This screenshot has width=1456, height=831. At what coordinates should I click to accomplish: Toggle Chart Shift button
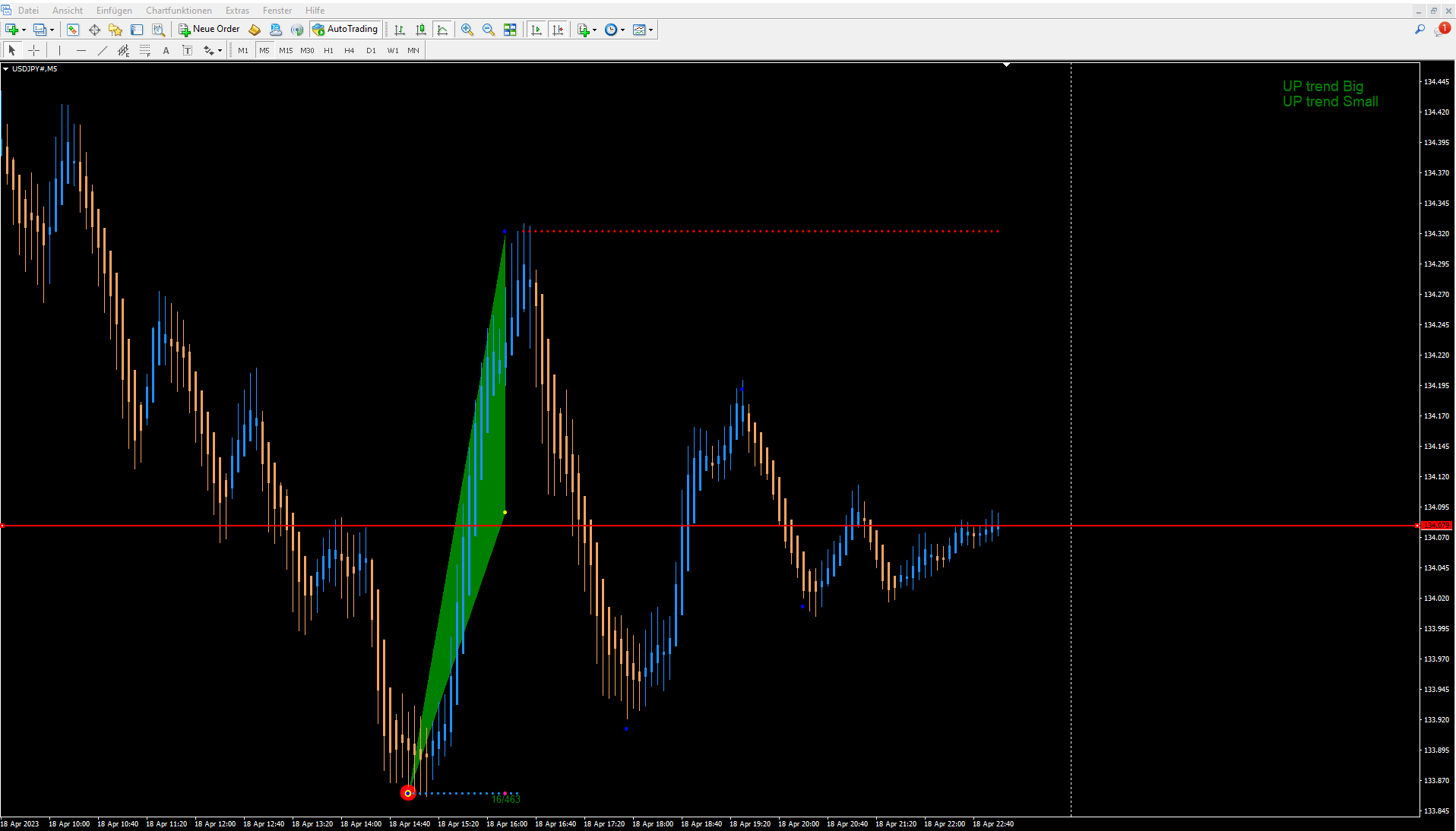coord(559,30)
